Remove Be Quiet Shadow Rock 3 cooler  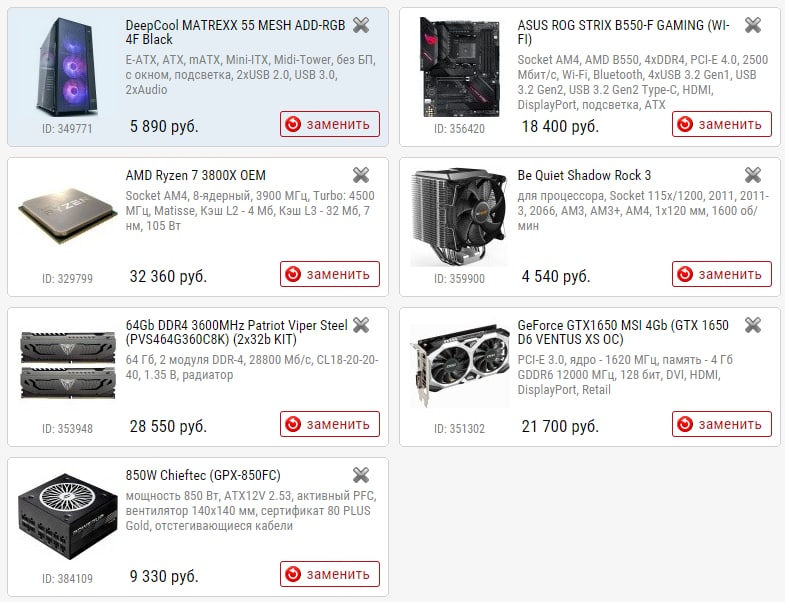752,175
